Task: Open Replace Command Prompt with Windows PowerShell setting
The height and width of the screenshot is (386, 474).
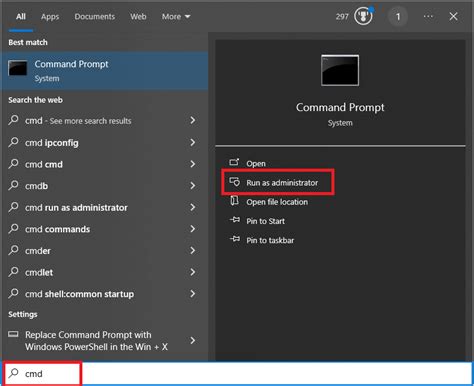Action: (x=104, y=341)
